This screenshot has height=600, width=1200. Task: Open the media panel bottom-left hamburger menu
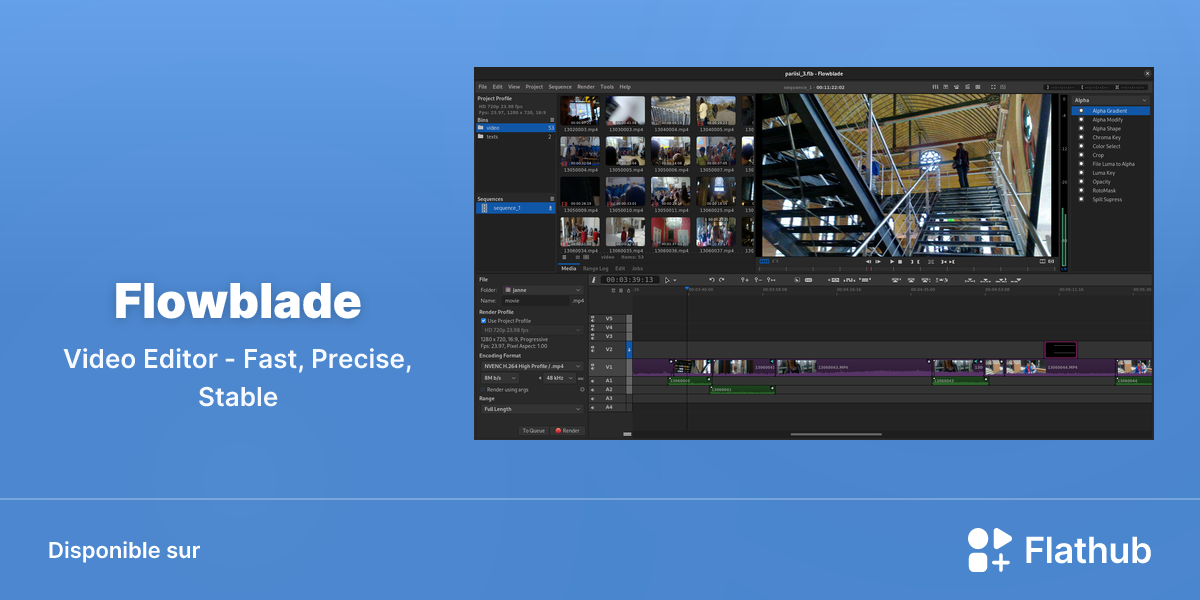[x=564, y=257]
